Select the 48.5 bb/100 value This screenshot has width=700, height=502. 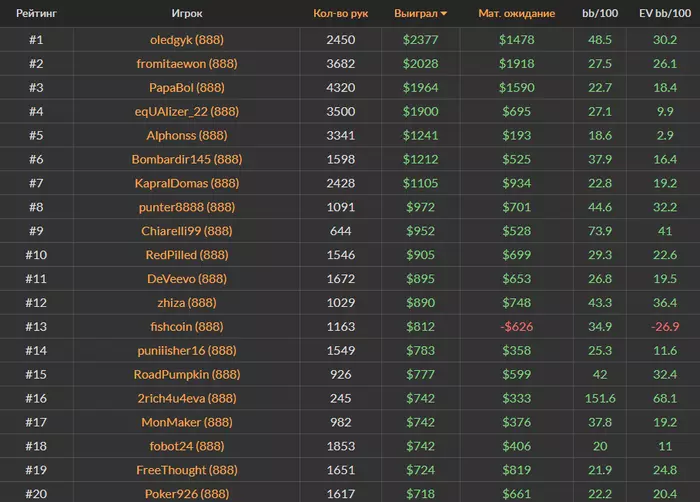[x=600, y=40]
